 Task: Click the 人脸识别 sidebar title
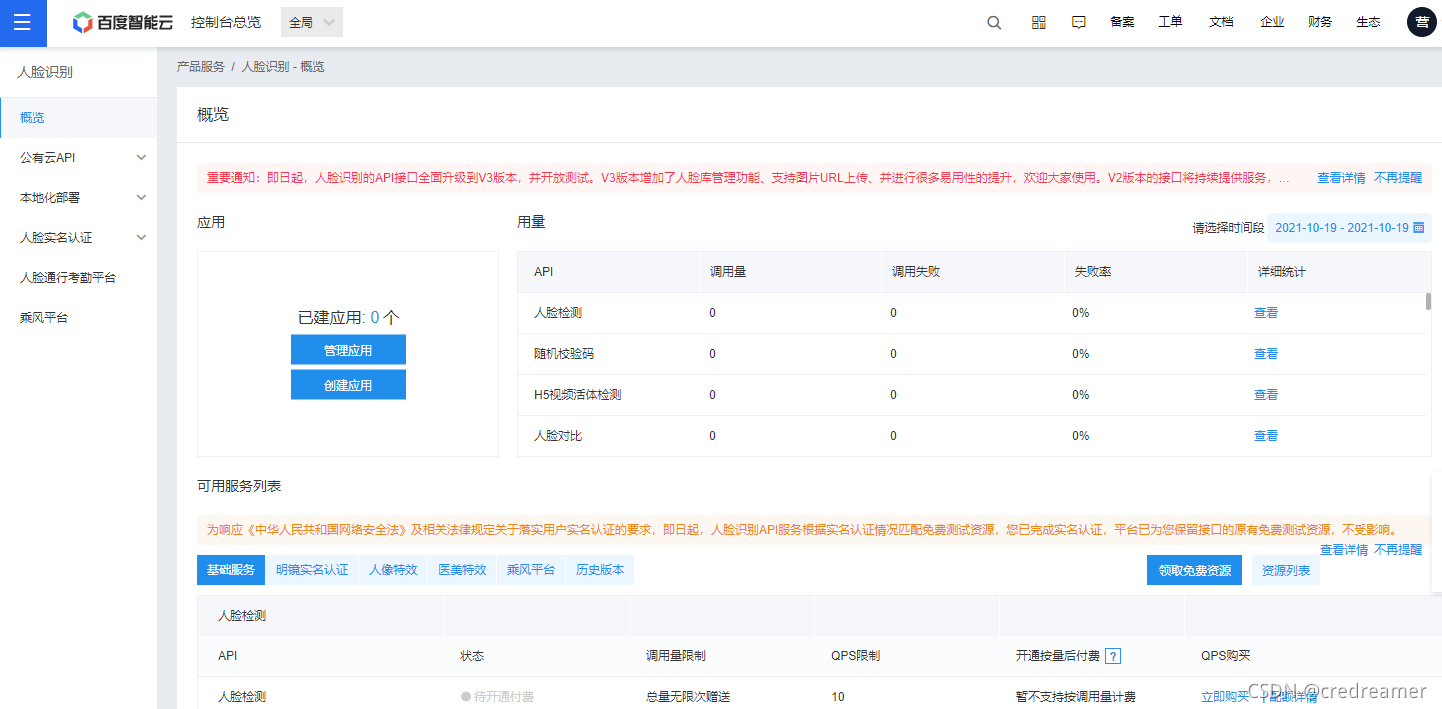coord(45,72)
